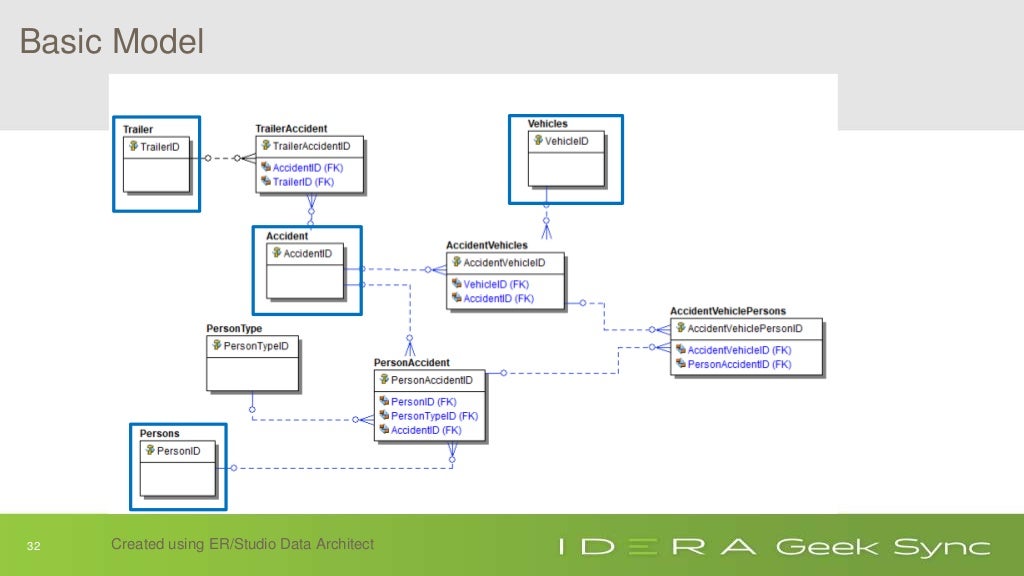Click AccidentID (FK) text in AccidentVehicles
Screen dimensions: 1024x576
coord(499,299)
